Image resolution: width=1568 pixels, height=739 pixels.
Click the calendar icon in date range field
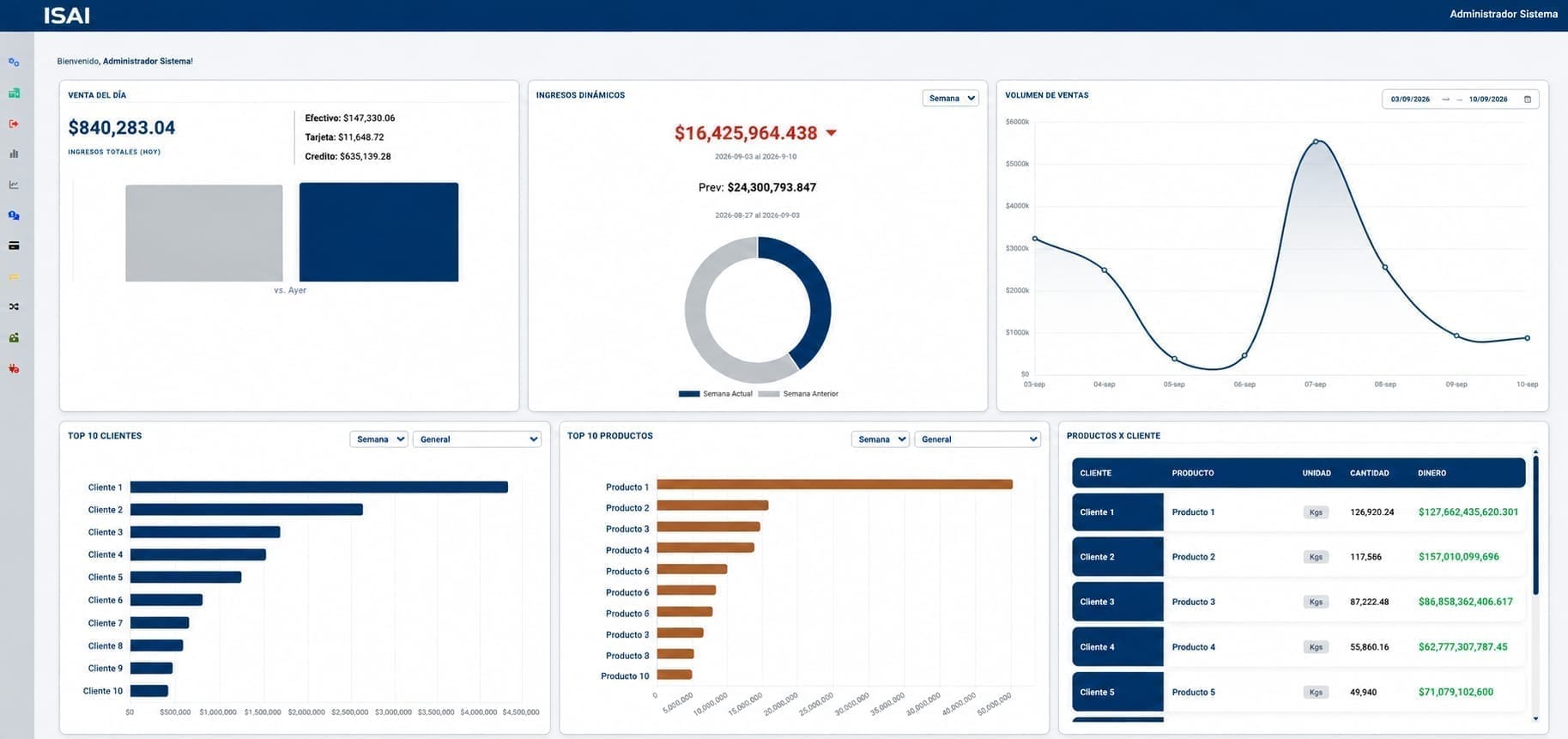(1528, 100)
